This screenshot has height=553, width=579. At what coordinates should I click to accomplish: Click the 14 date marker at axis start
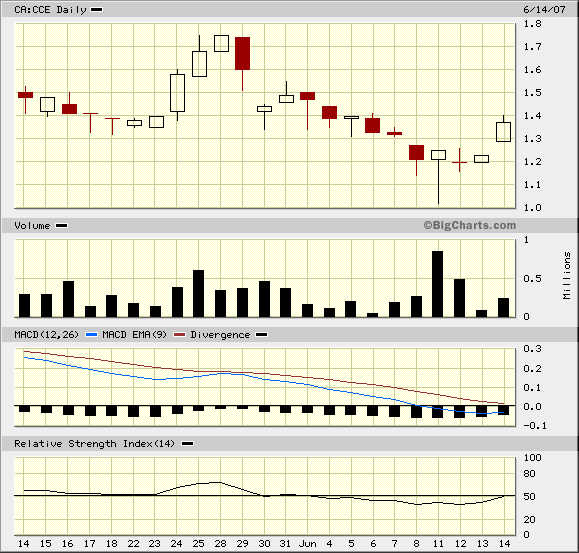point(24,543)
